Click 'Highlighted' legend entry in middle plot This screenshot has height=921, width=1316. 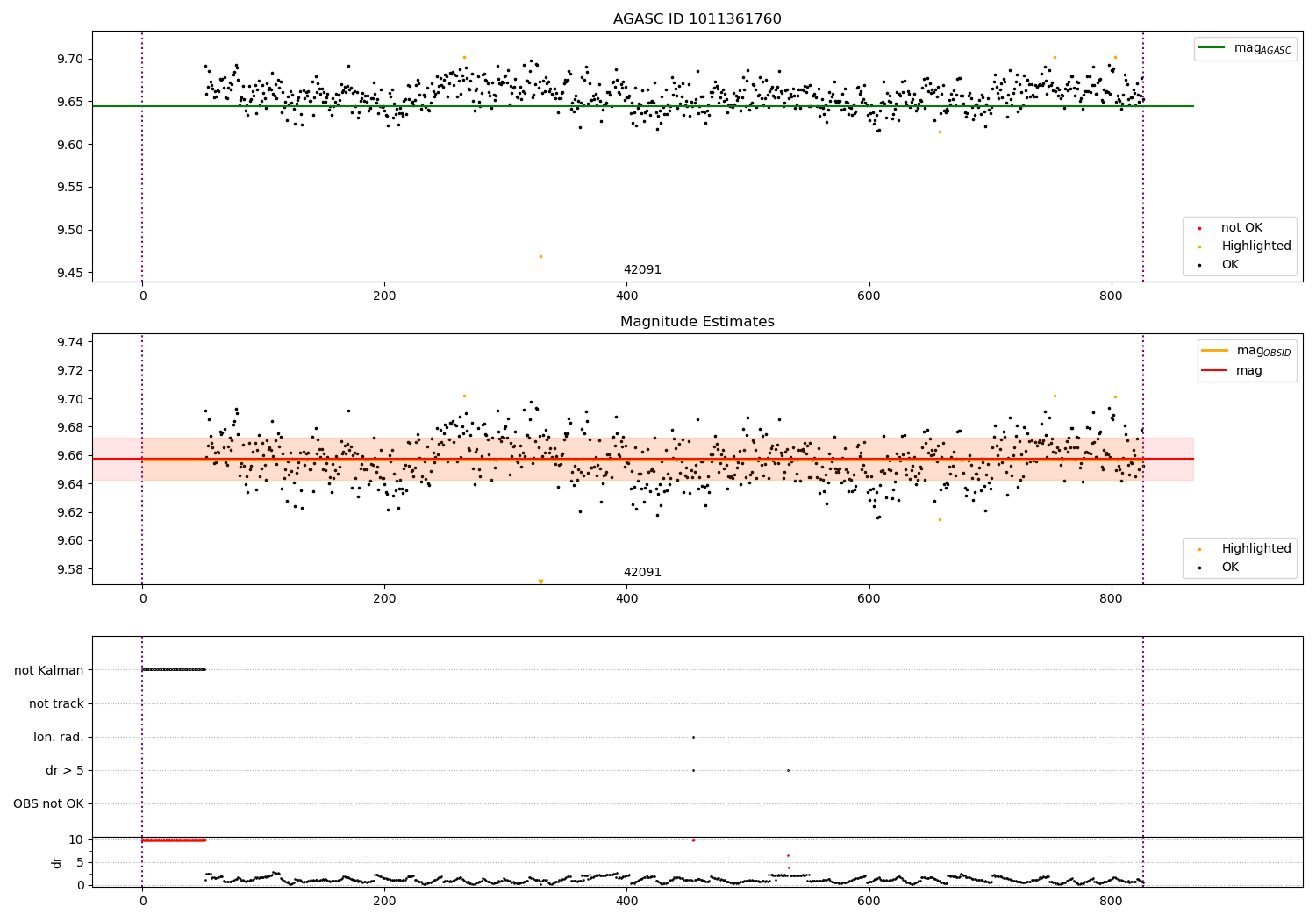coord(1255,549)
